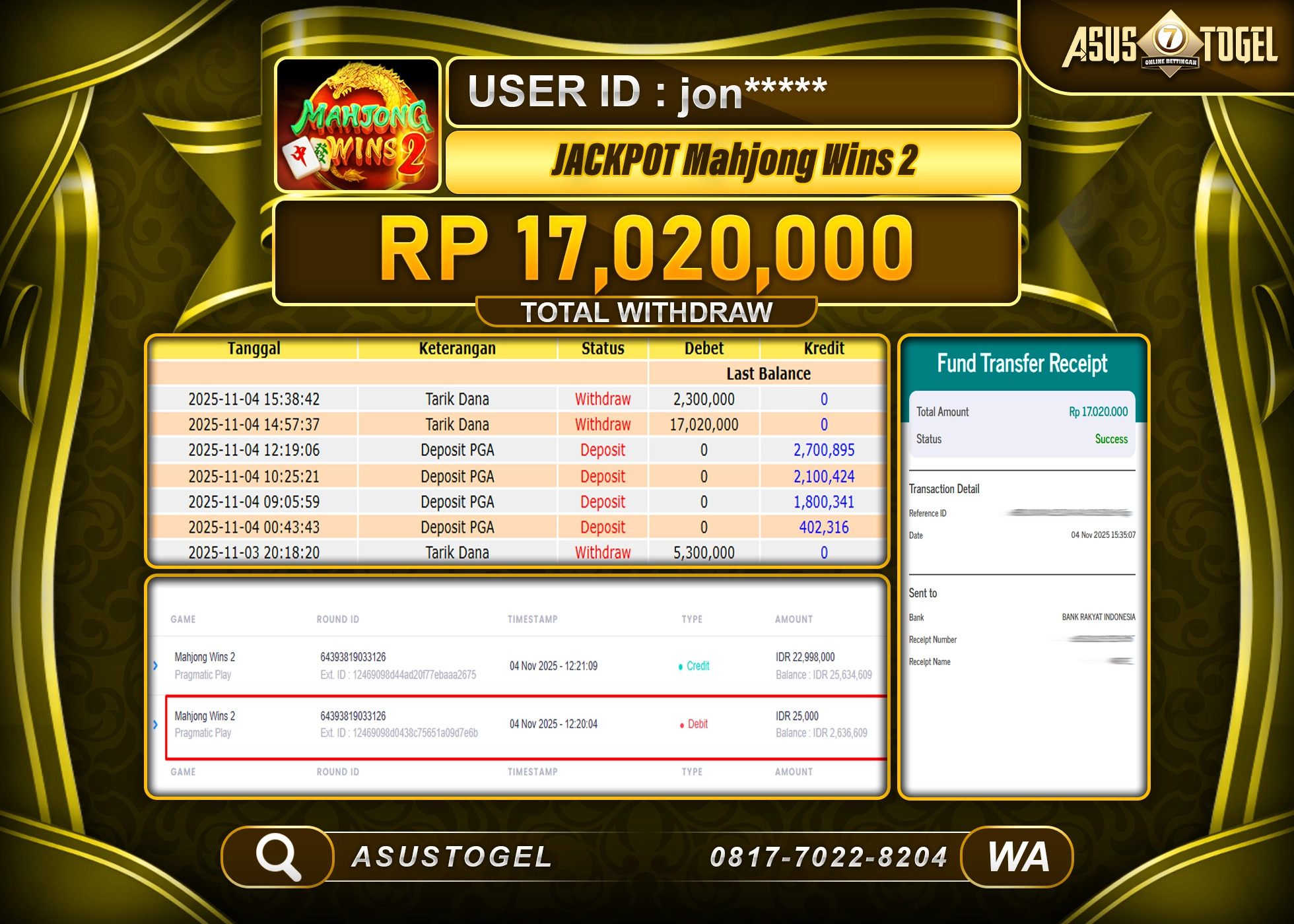Click the TOTAL WITHDRAW button
1294x924 pixels.
647,310
